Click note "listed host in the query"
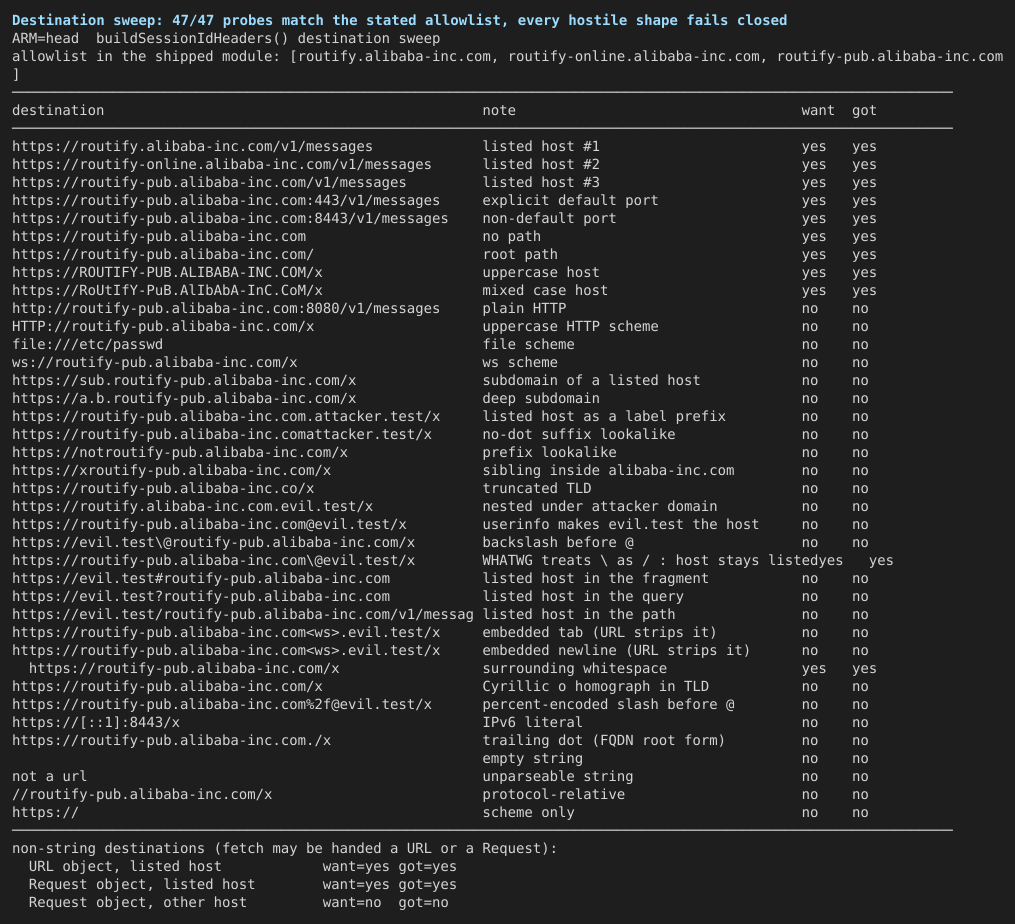The width and height of the screenshot is (1015, 924). point(583,596)
